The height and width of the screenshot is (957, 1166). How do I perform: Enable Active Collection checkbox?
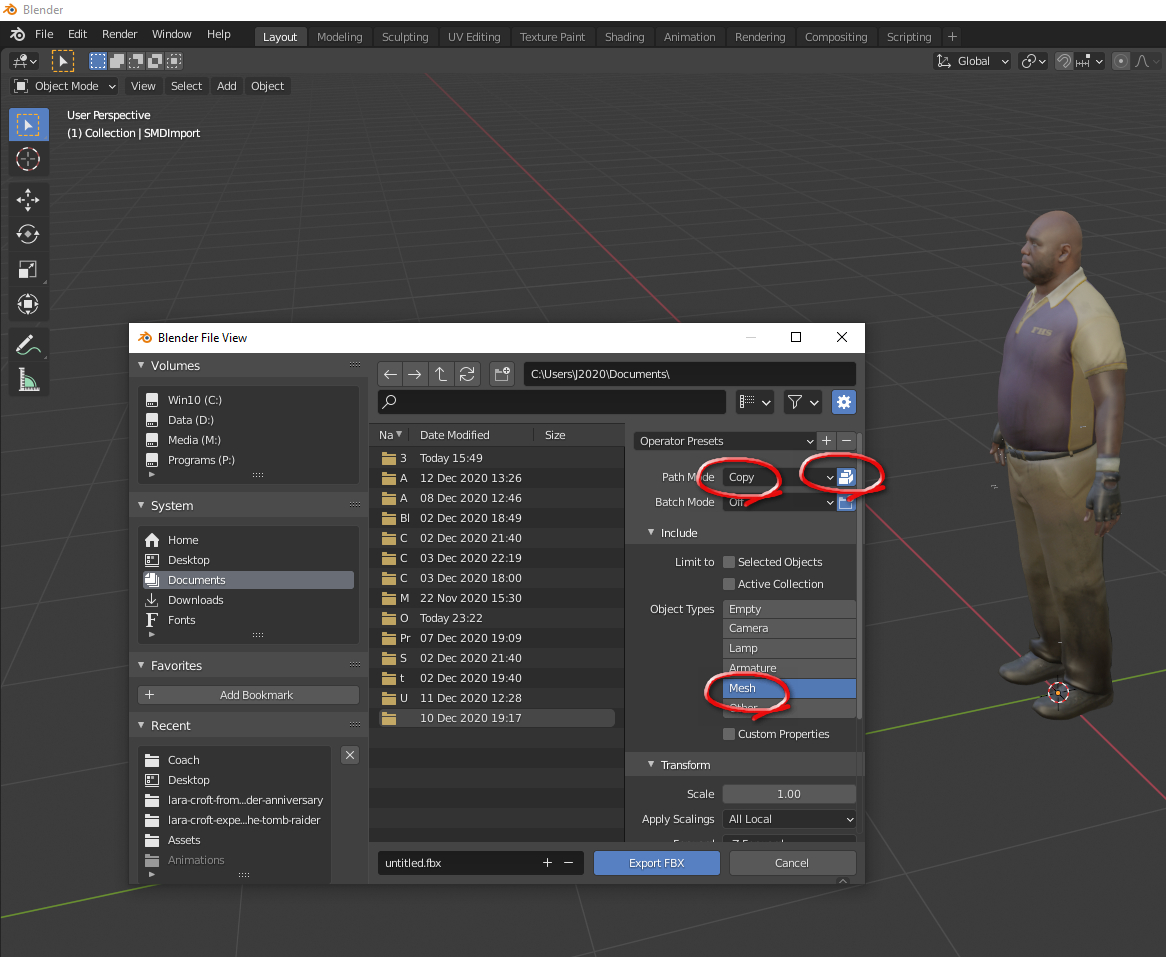pyautogui.click(x=729, y=584)
